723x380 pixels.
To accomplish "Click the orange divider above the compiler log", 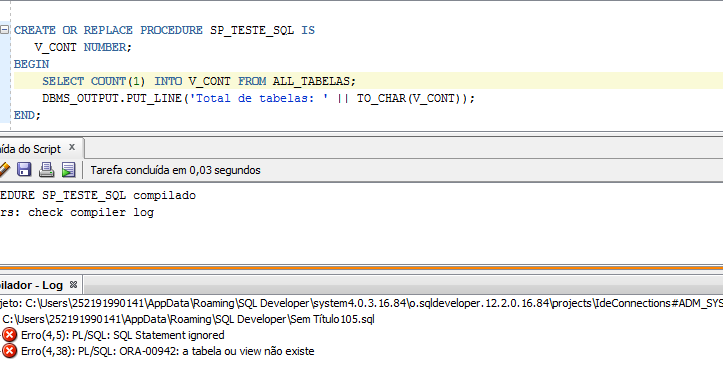I will tap(362, 267).
